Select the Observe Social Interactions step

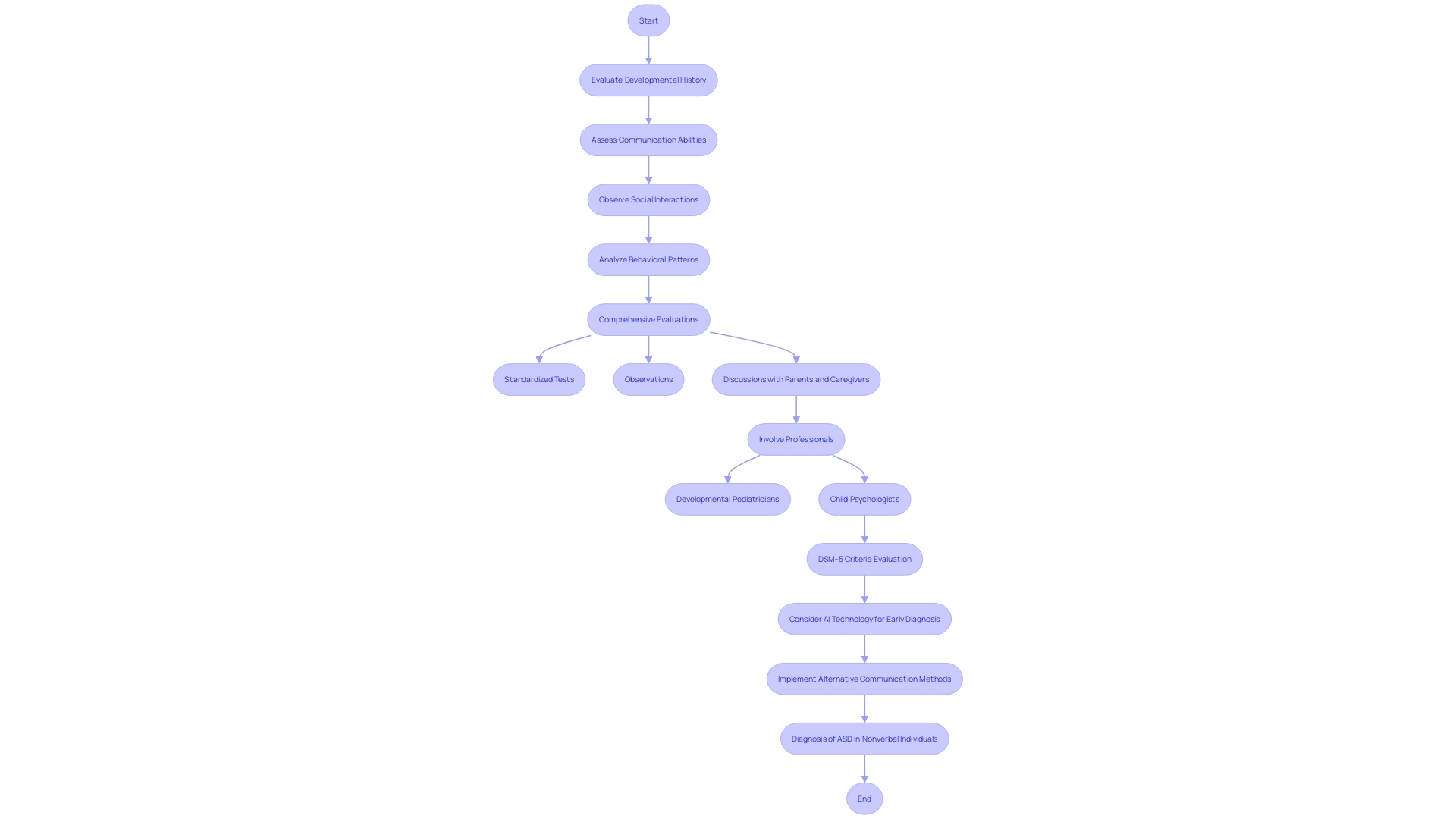[648, 199]
